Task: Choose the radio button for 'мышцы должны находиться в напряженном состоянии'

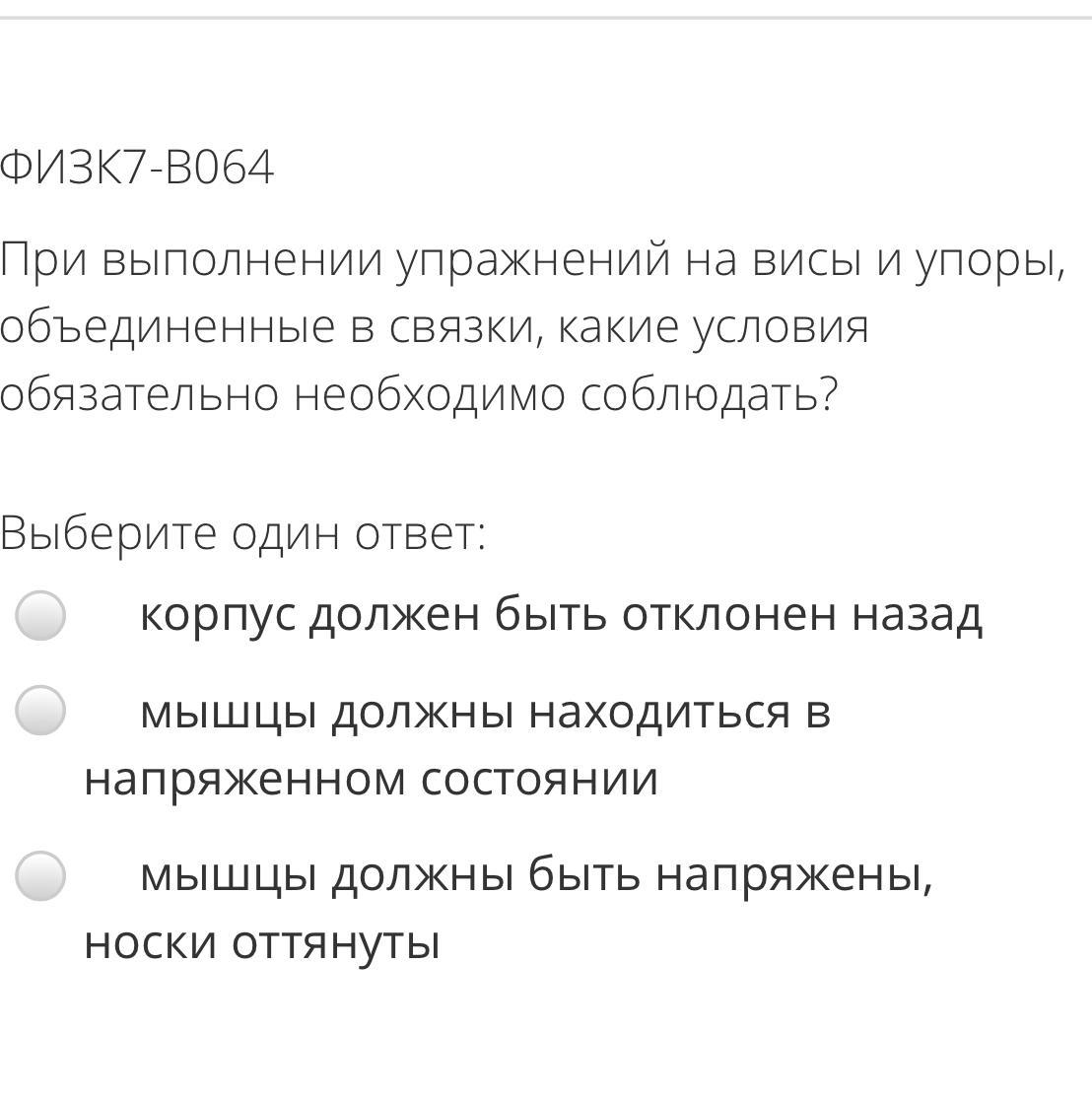Action: (40, 711)
